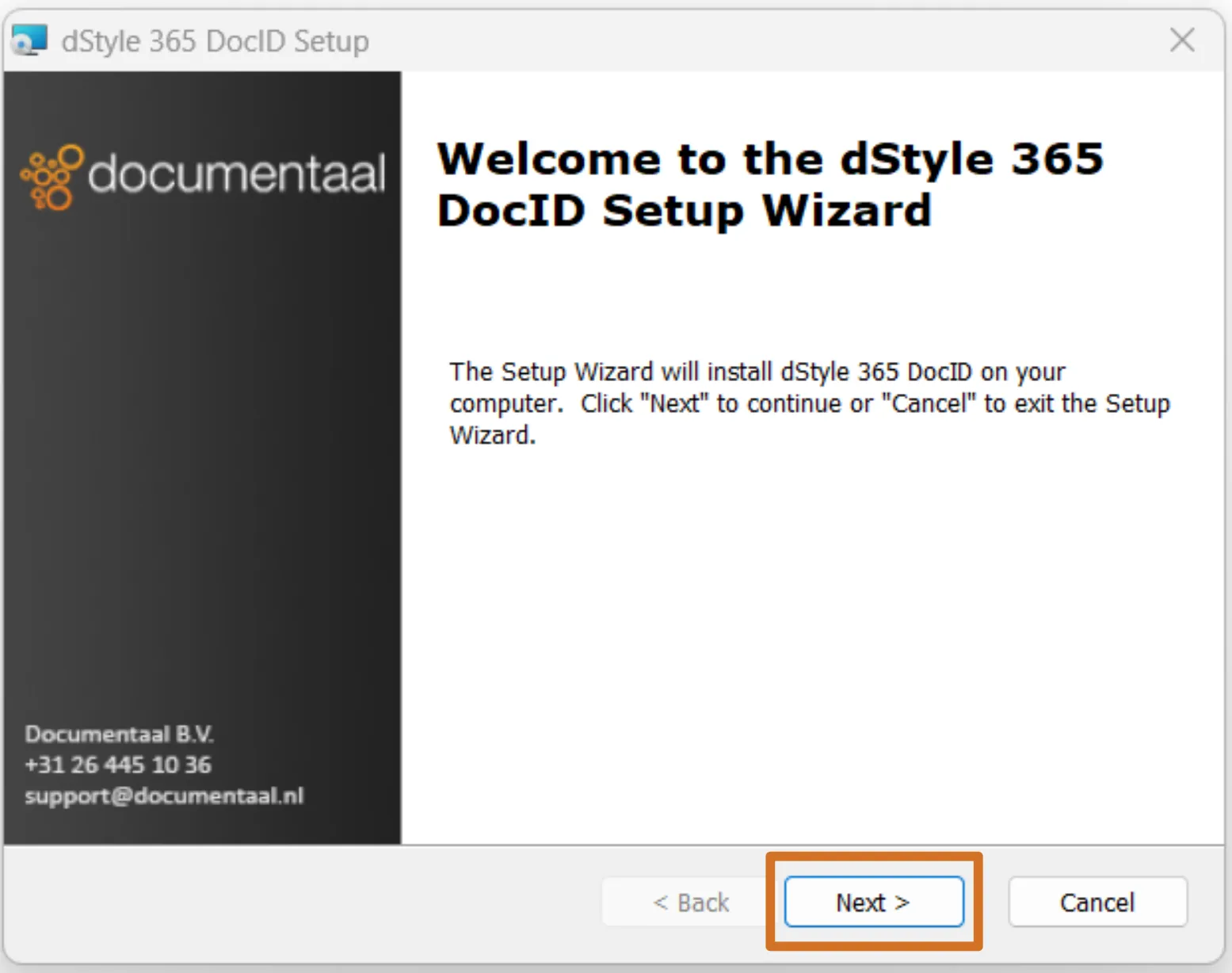The image size is (1232, 973).
Task: Click the Documentaal B.V. company name
Action: 119,734
